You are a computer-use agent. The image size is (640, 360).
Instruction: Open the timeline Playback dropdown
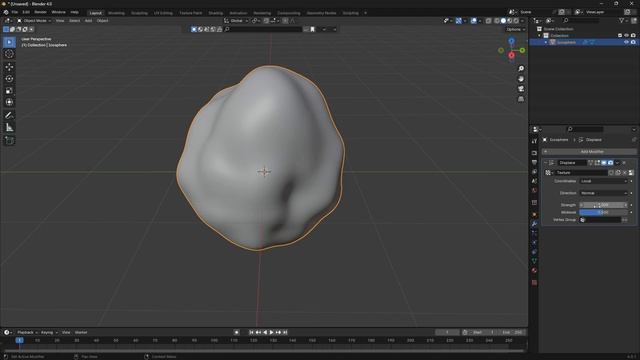pos(27,333)
